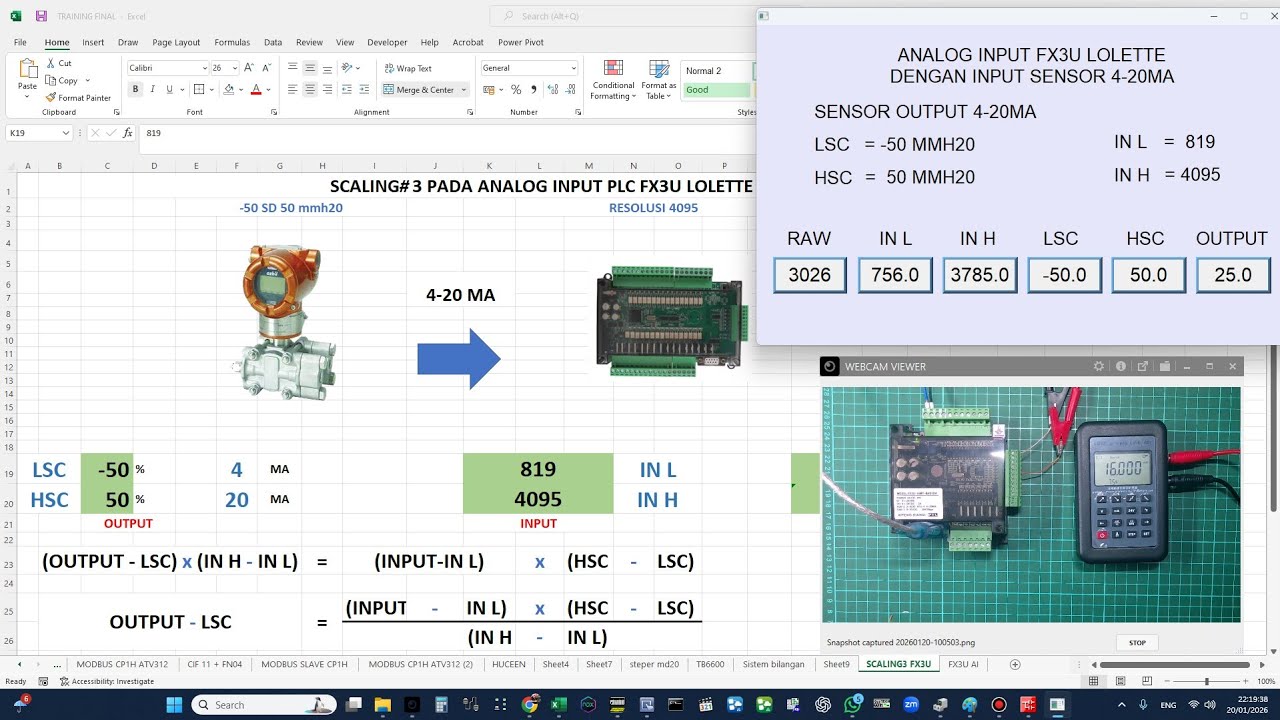
Task: Open the Merge & Center dropdown arrow
Action: (464, 90)
